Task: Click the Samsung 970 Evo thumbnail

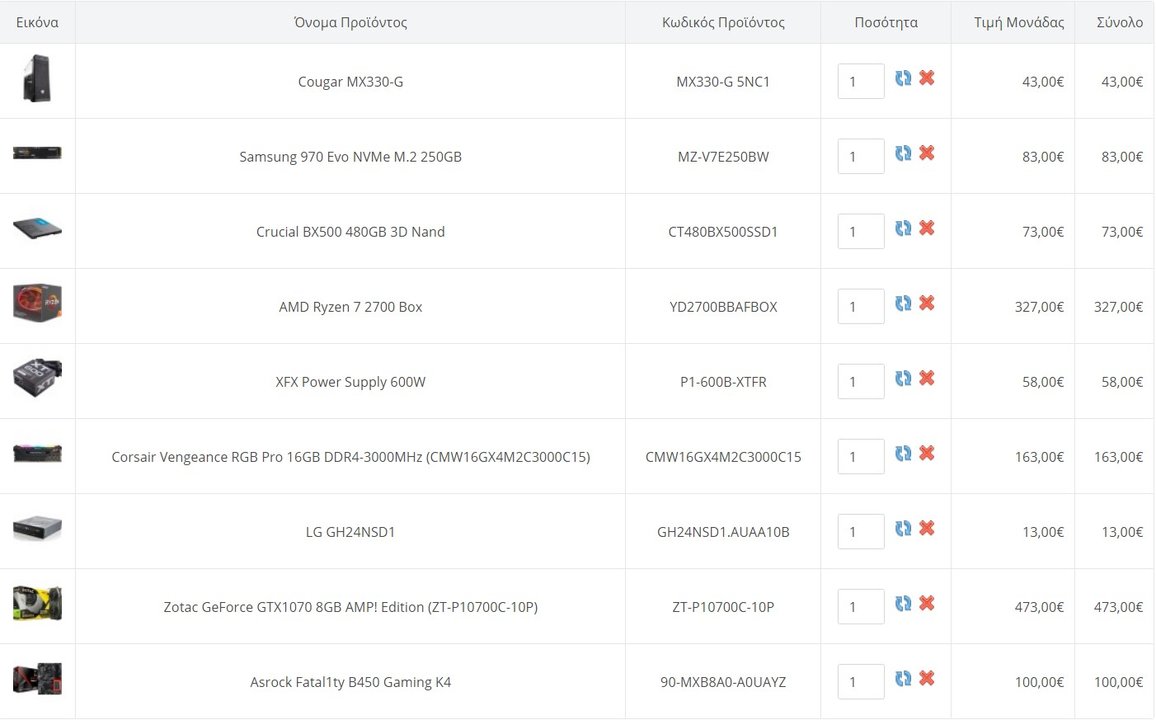Action: (x=37, y=153)
